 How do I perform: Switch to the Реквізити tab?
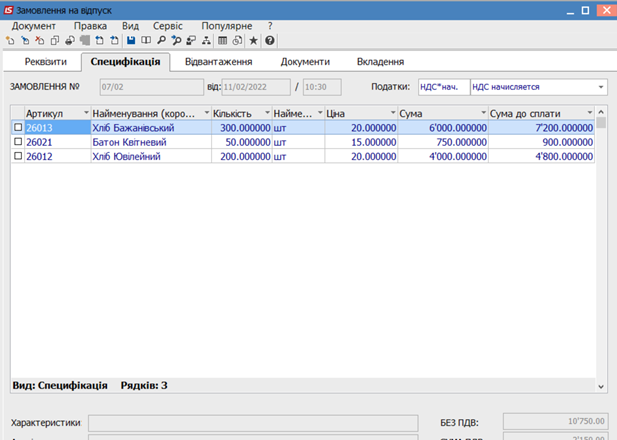pos(46,62)
